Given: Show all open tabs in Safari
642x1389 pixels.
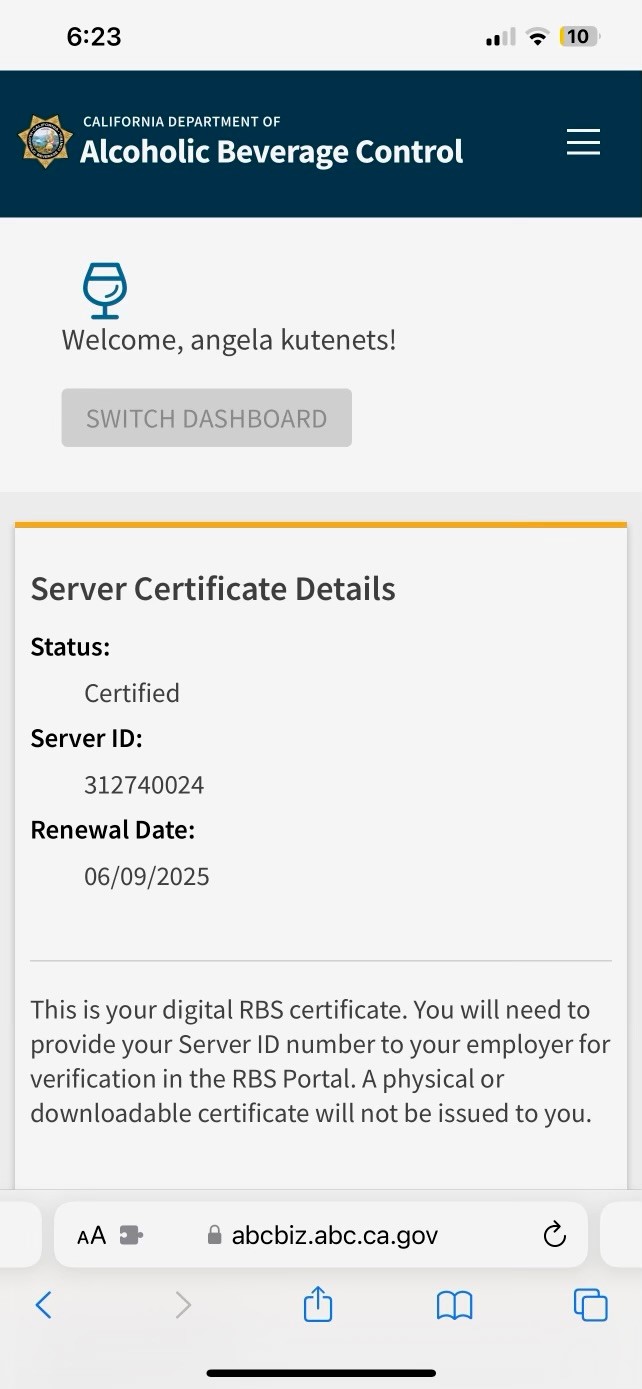Looking at the screenshot, I should tap(590, 1305).
